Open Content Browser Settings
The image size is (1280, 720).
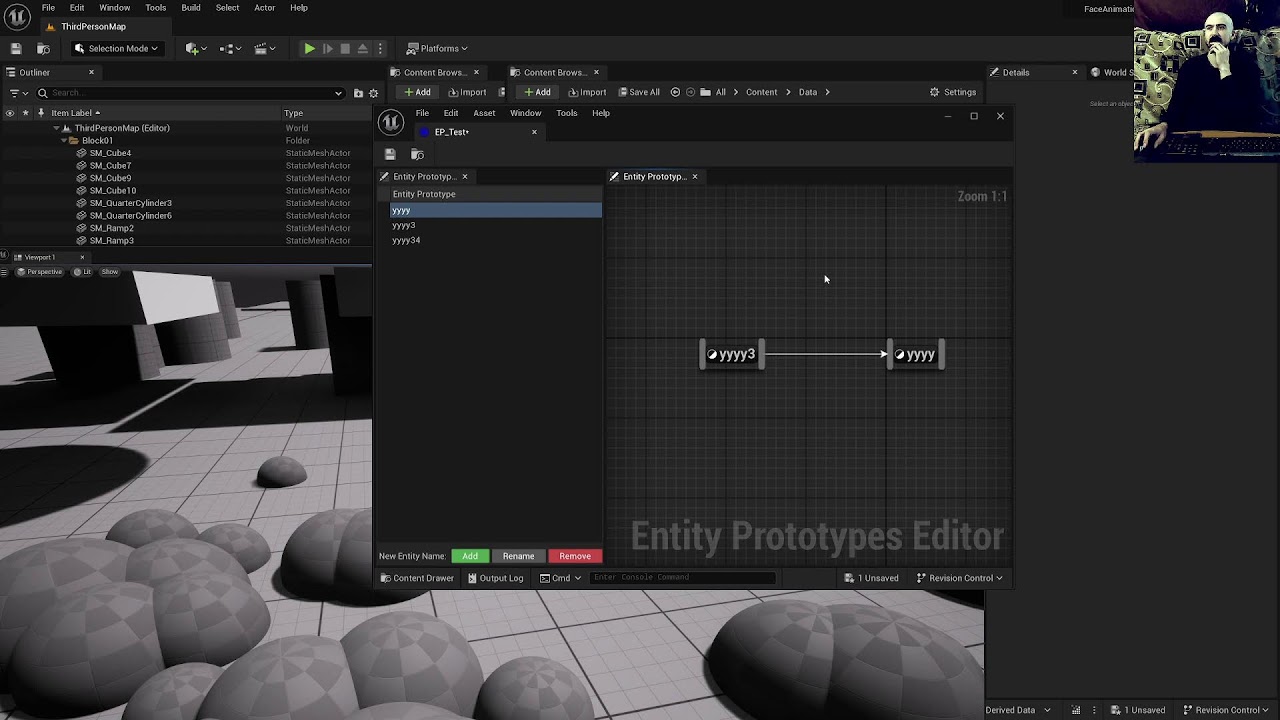point(953,92)
